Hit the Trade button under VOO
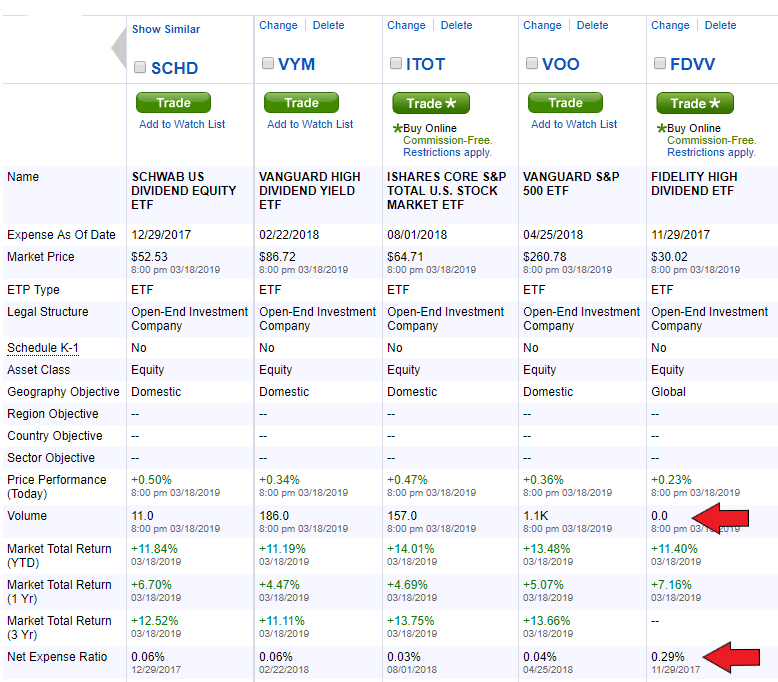Screen dimensions: 778x682 [565, 102]
